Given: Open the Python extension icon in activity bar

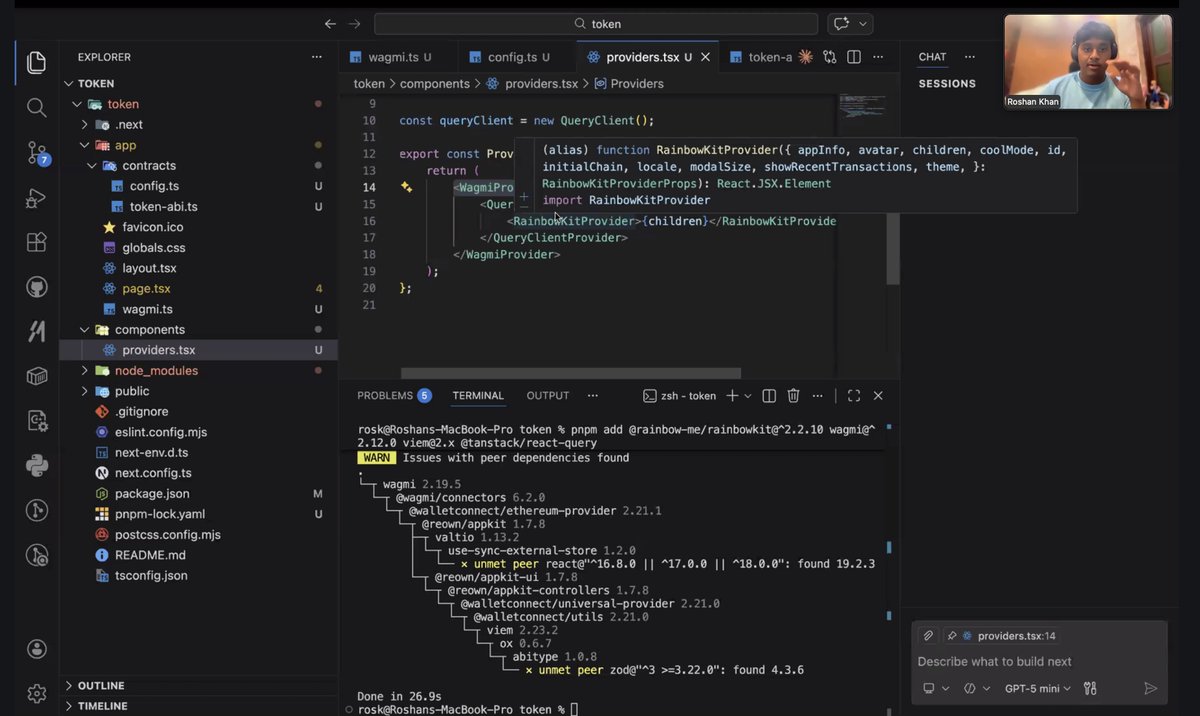Looking at the screenshot, I should 36,465.
